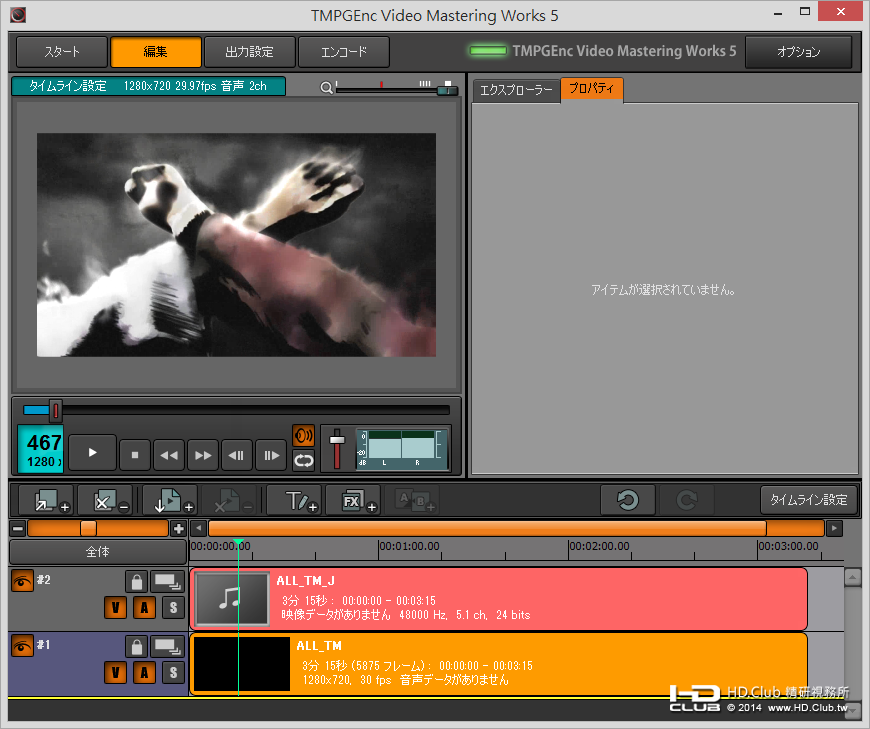Viewport: 870px width, 729px height.
Task: Open layer #1 display options icon
Action: [x=167, y=647]
